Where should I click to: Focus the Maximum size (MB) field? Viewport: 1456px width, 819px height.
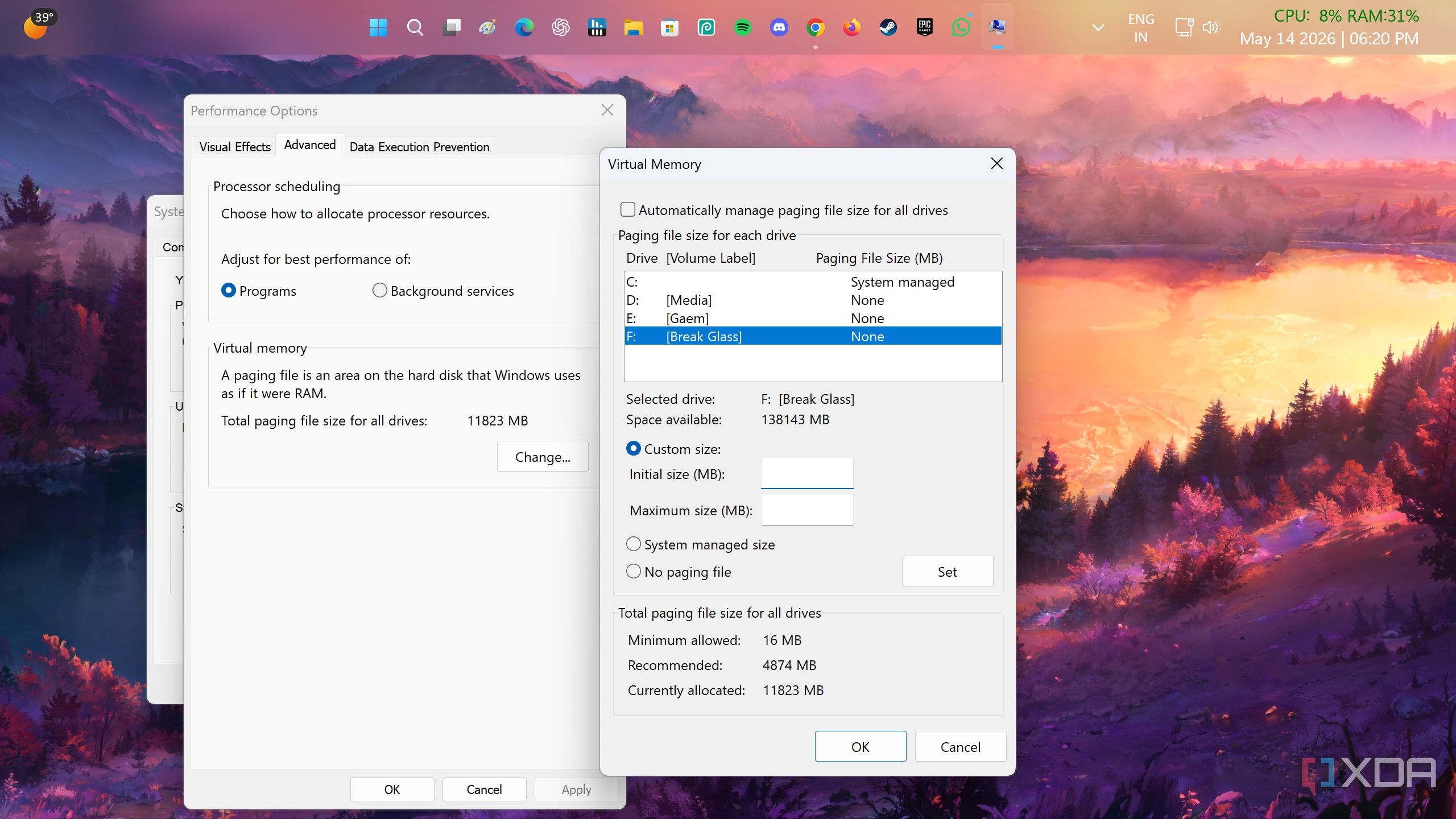(807, 510)
